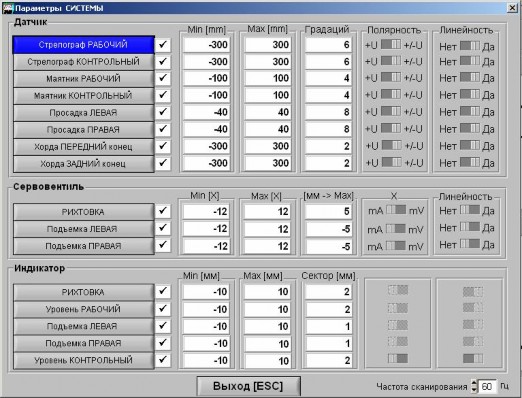Toggle the indicator РИХТОВКА checkbox
This screenshot has height=398, width=522.
click(x=163, y=292)
